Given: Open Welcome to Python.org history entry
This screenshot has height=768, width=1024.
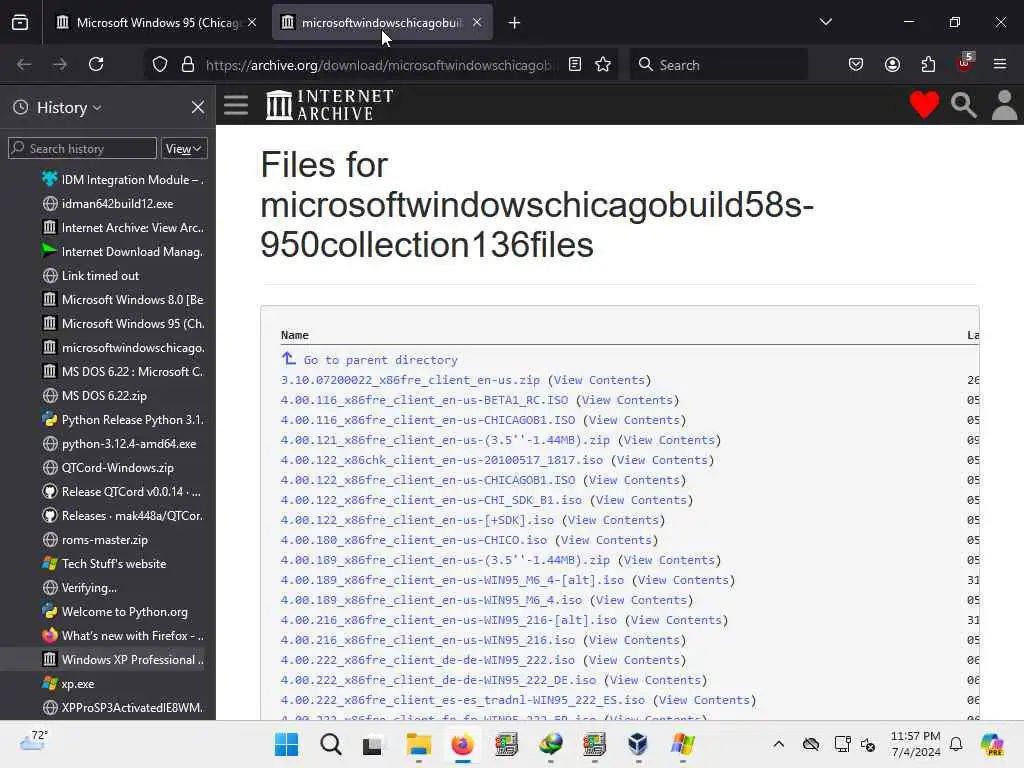Looking at the screenshot, I should [115, 612].
